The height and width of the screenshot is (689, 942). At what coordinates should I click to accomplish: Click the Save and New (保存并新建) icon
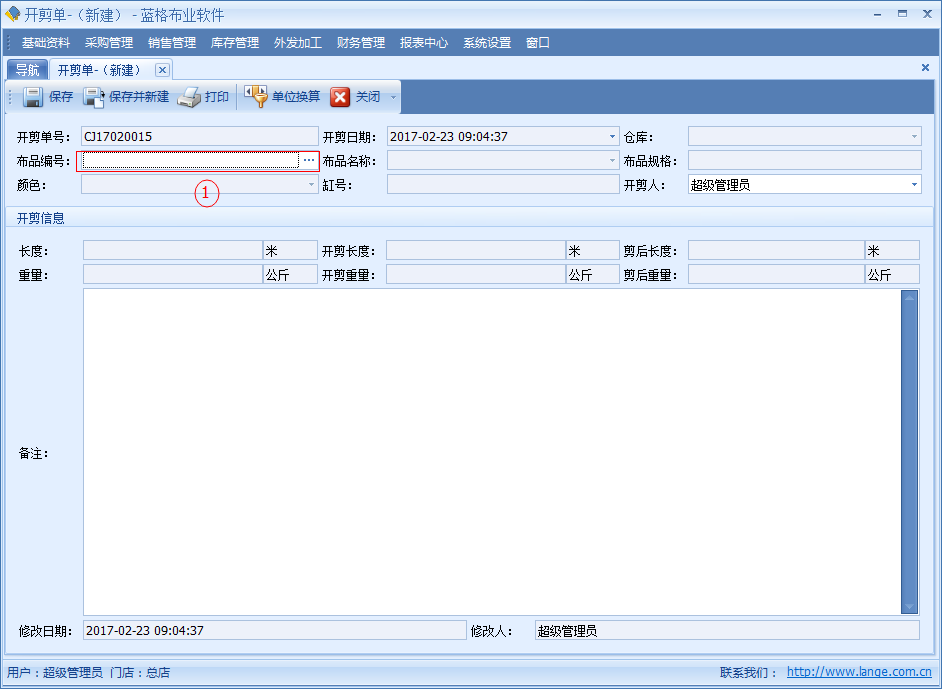(x=94, y=97)
